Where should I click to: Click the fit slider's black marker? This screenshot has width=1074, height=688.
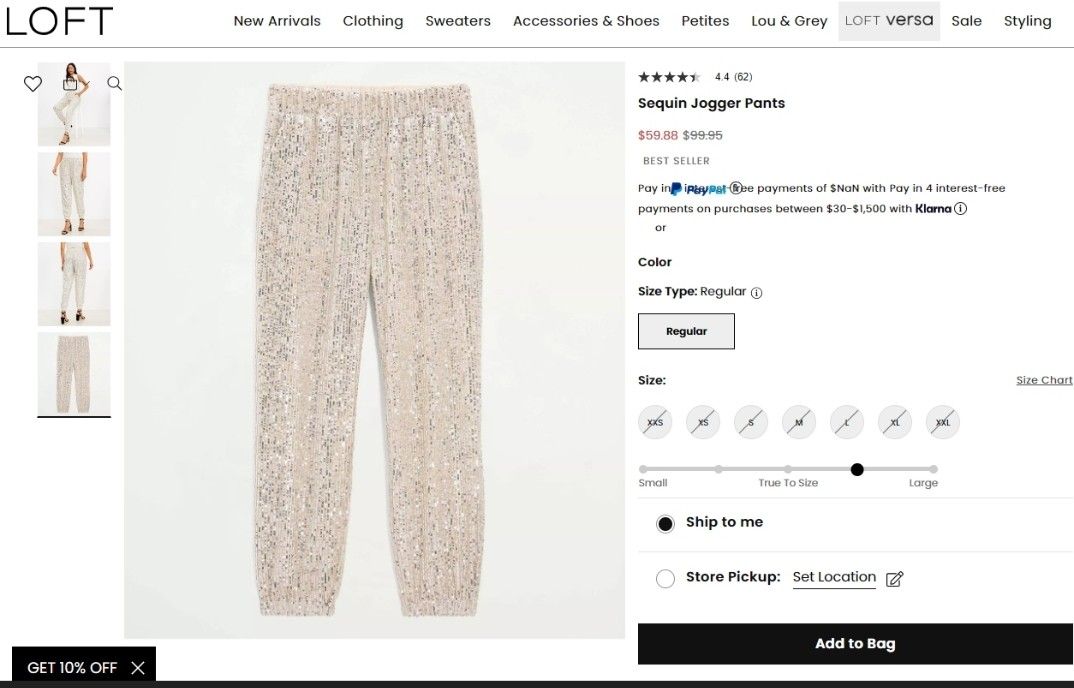[857, 469]
